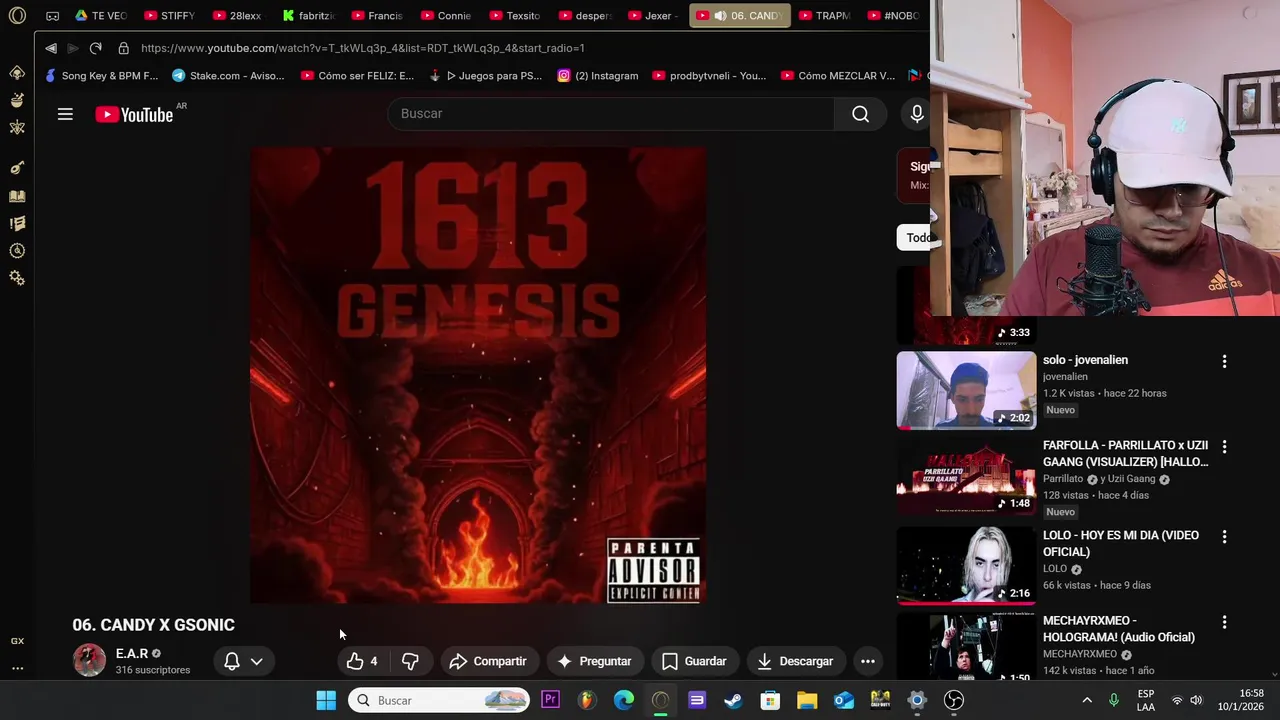
Task: Open the E.A.R channel name link
Action: (132, 653)
